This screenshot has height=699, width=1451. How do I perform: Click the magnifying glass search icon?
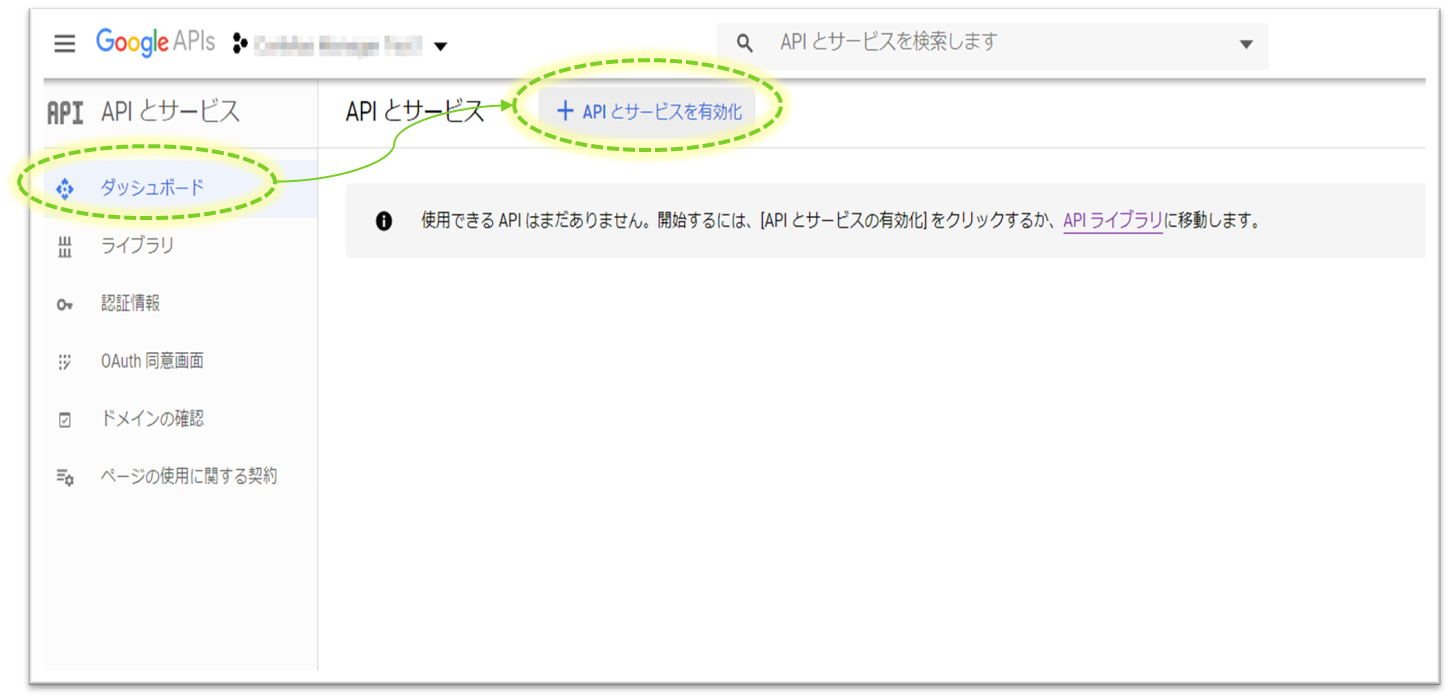click(744, 43)
